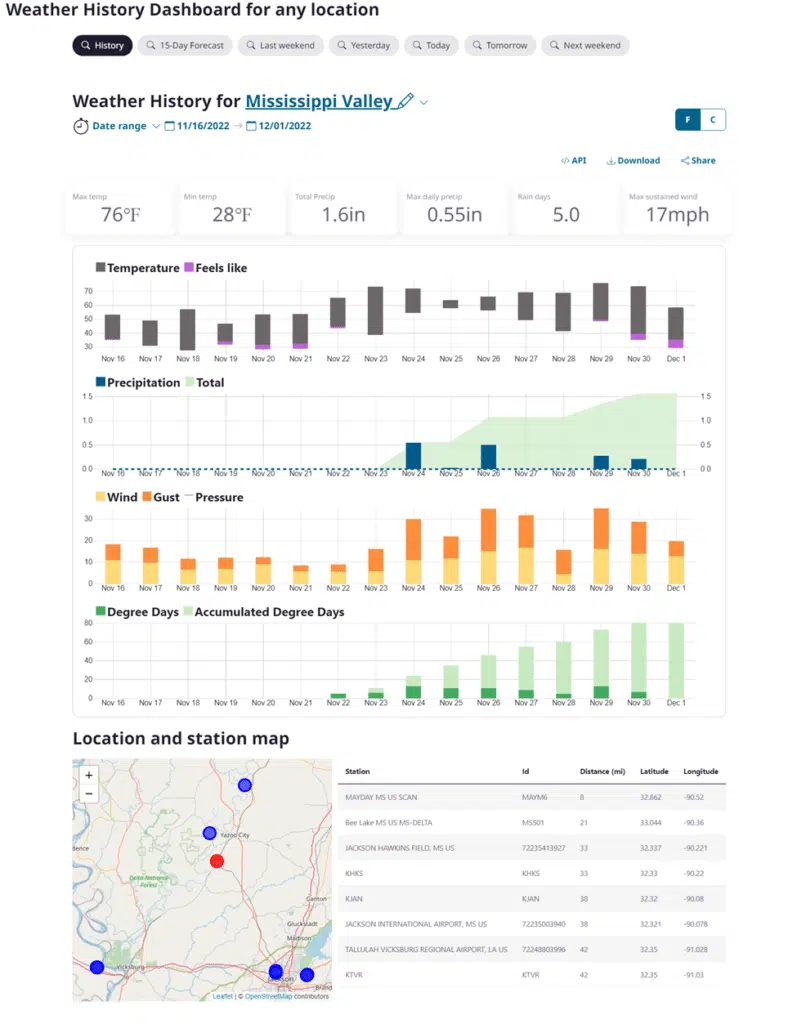Select the Last weekend tab

pos(279,45)
